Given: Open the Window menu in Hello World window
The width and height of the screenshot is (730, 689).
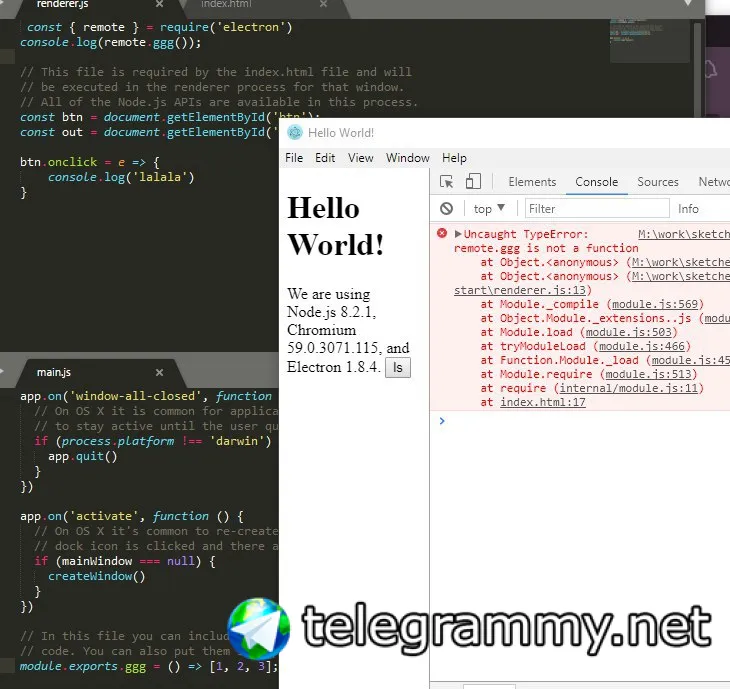Looking at the screenshot, I should point(407,158).
